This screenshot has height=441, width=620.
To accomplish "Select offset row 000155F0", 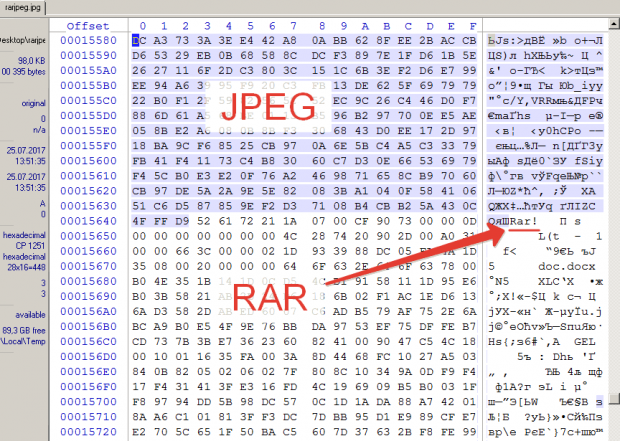I will pyautogui.click(x=89, y=146).
